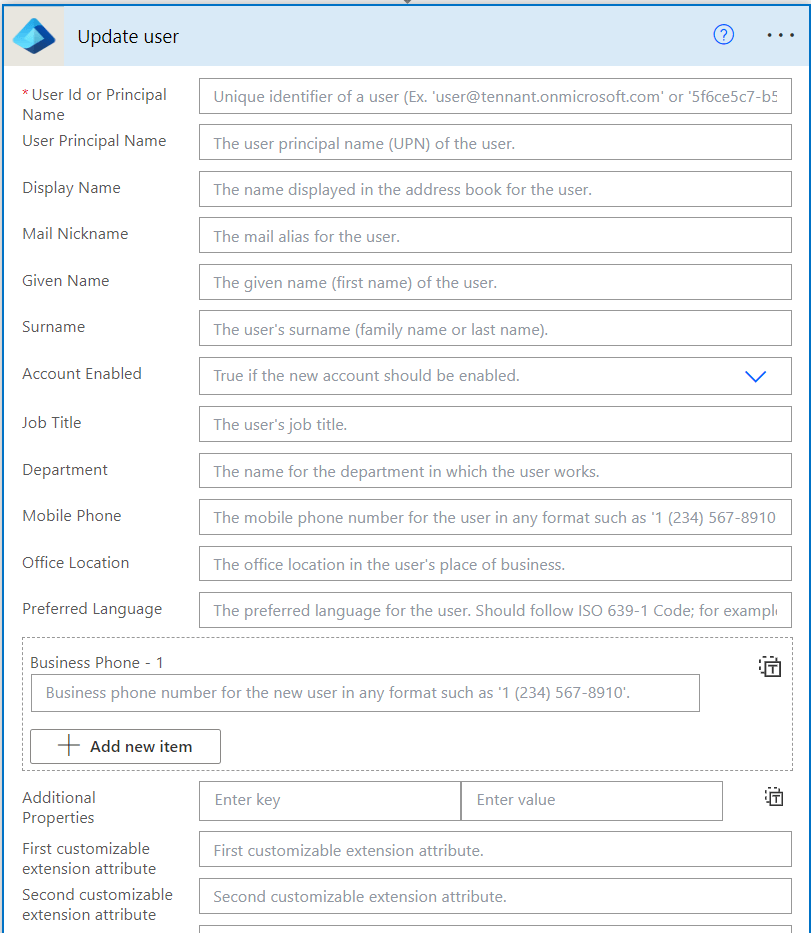Viewport: 811px width, 933px height.
Task: Focus the Given Name input box
Action: tap(495, 282)
